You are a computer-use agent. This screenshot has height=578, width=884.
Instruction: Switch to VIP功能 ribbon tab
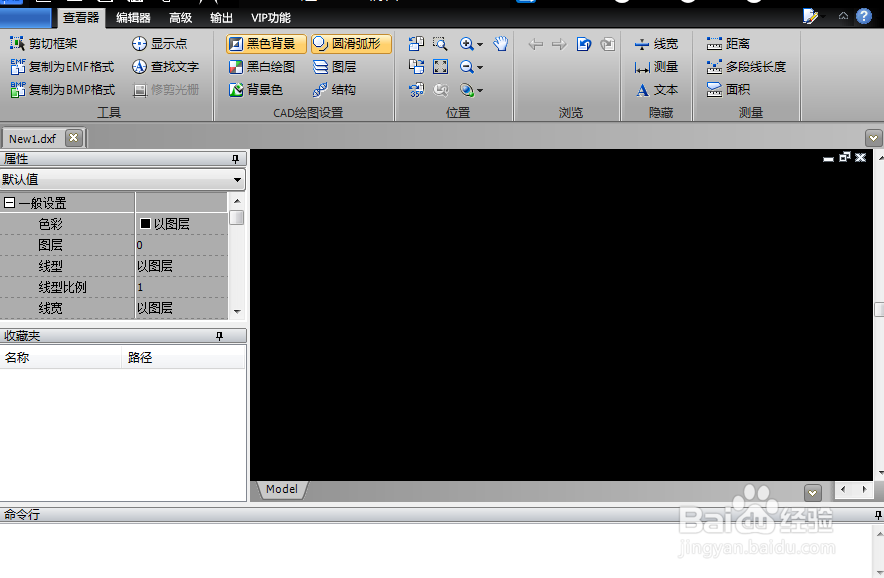271,17
